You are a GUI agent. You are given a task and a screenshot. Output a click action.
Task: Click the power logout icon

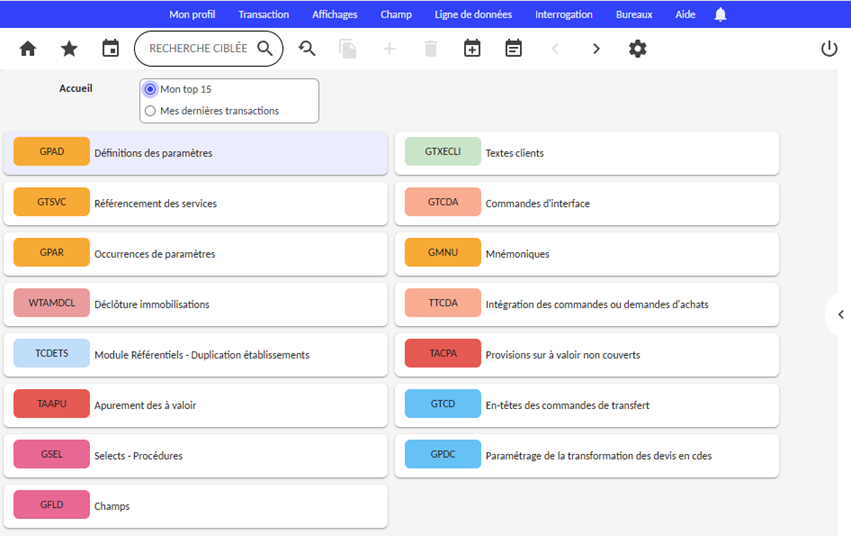[x=828, y=48]
